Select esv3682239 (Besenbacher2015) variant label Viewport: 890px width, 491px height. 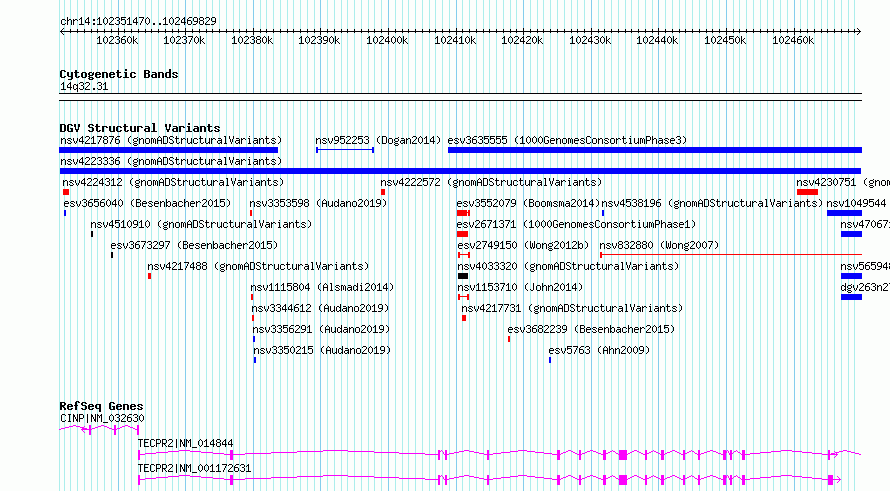[591, 329]
